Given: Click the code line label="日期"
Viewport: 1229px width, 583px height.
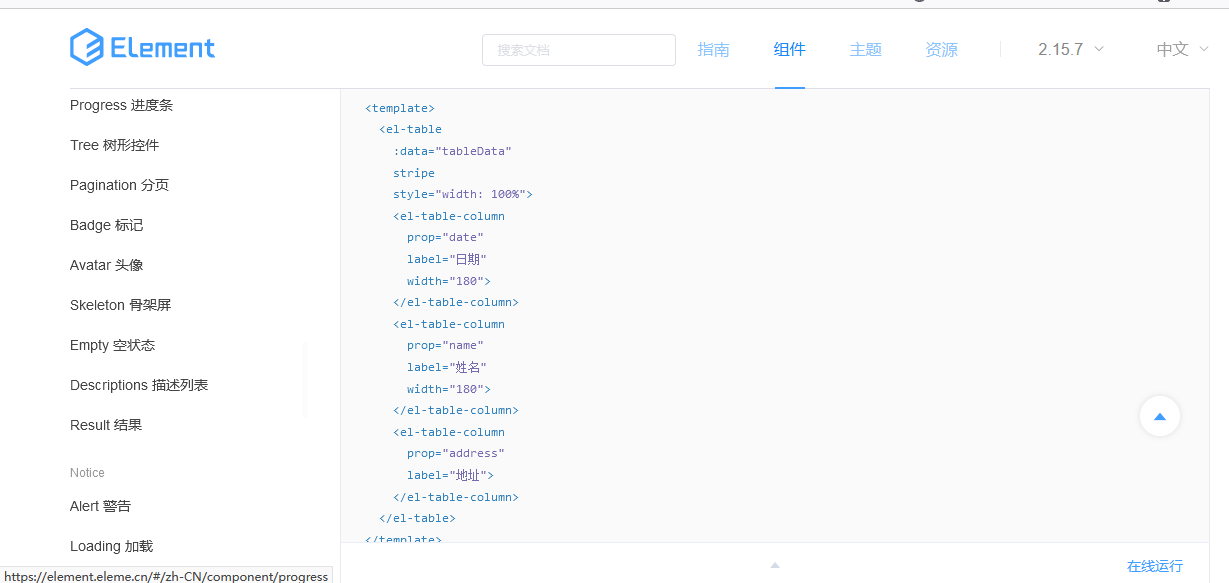Looking at the screenshot, I should (447, 259).
